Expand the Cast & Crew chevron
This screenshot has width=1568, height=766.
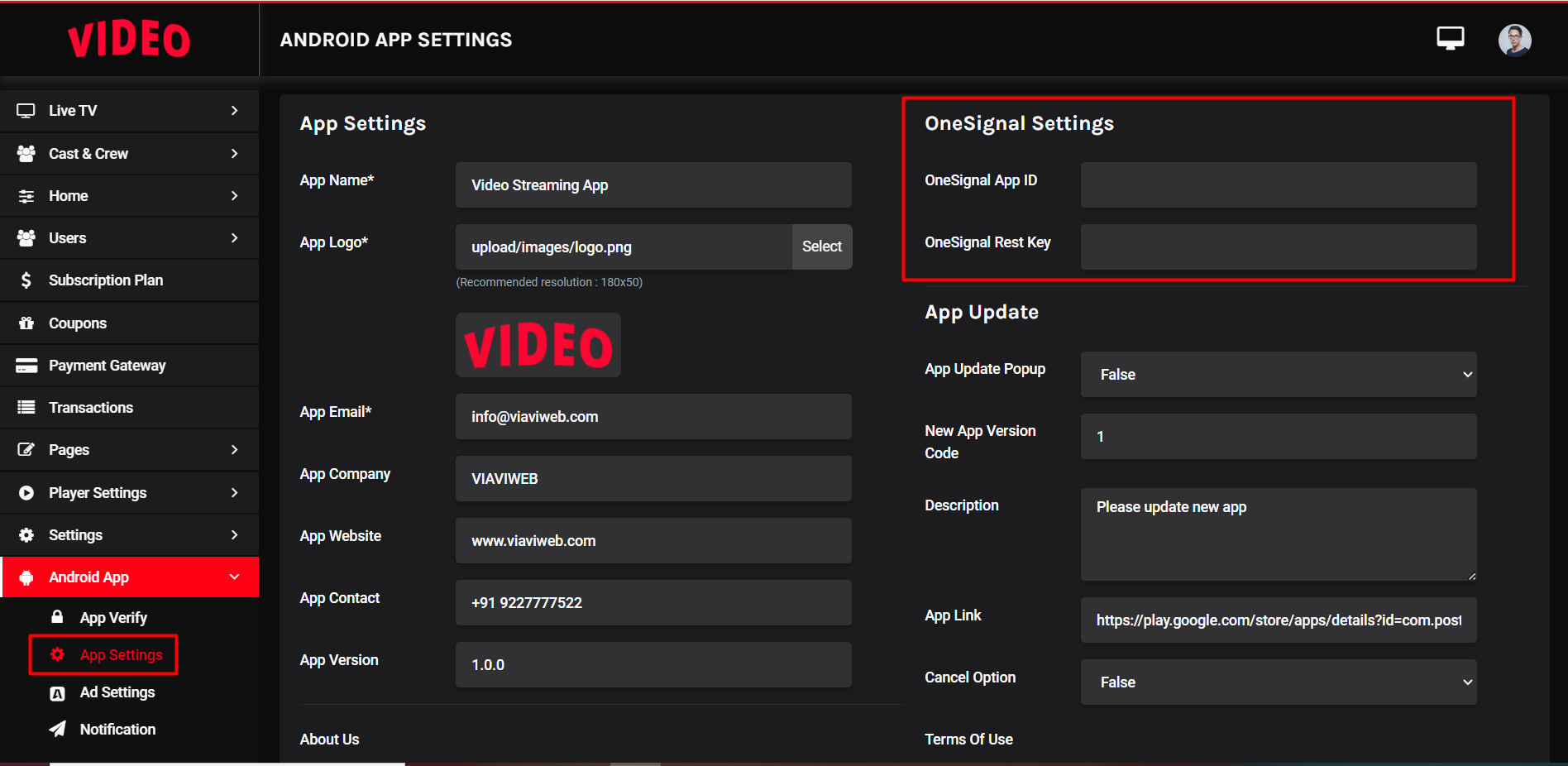[x=235, y=153]
